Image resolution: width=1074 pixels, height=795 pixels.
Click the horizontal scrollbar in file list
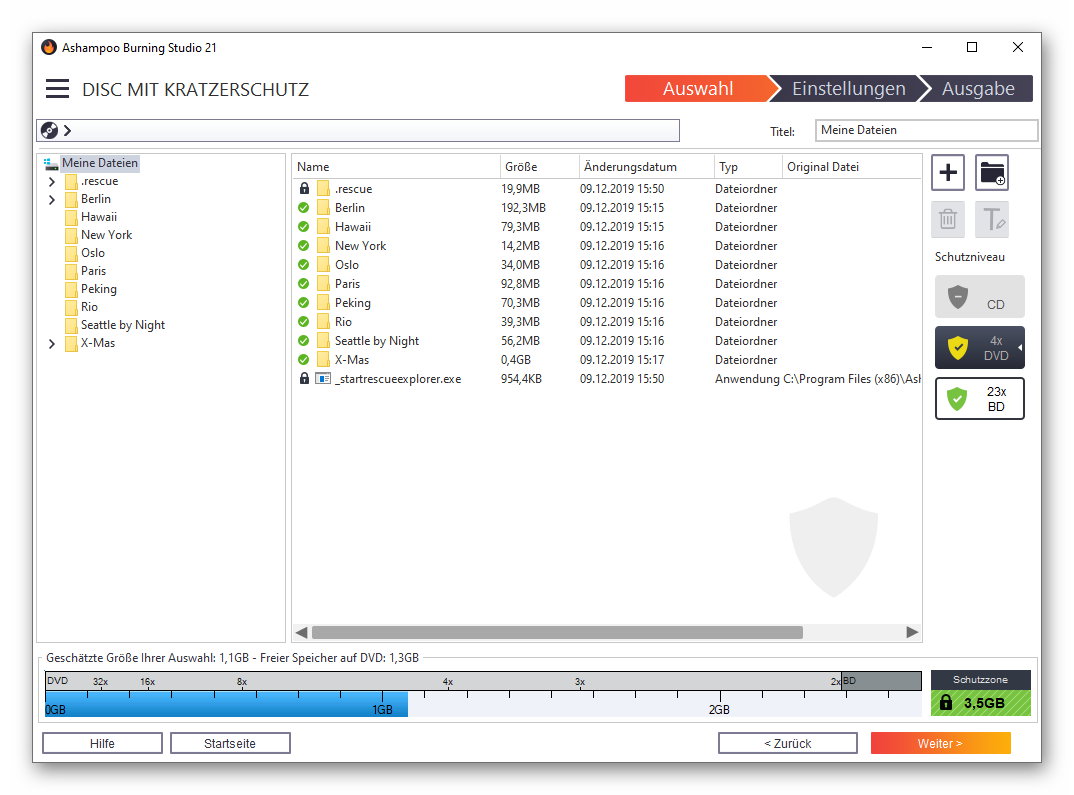556,632
